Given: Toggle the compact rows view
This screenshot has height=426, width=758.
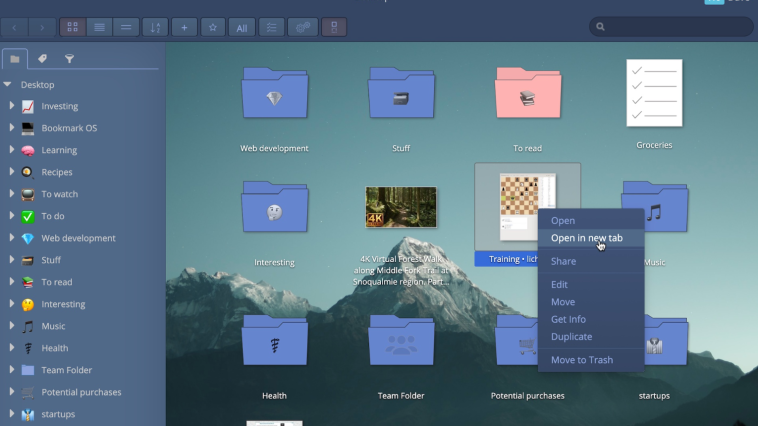Looking at the screenshot, I should (x=126, y=27).
